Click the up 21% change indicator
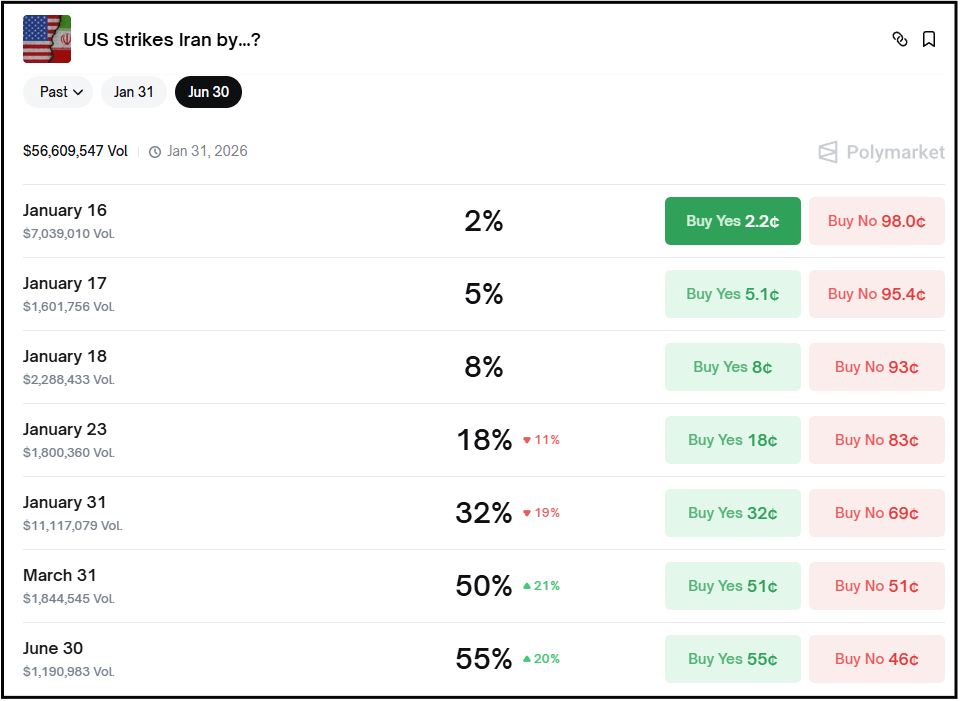The height and width of the screenshot is (701, 964). (541, 586)
